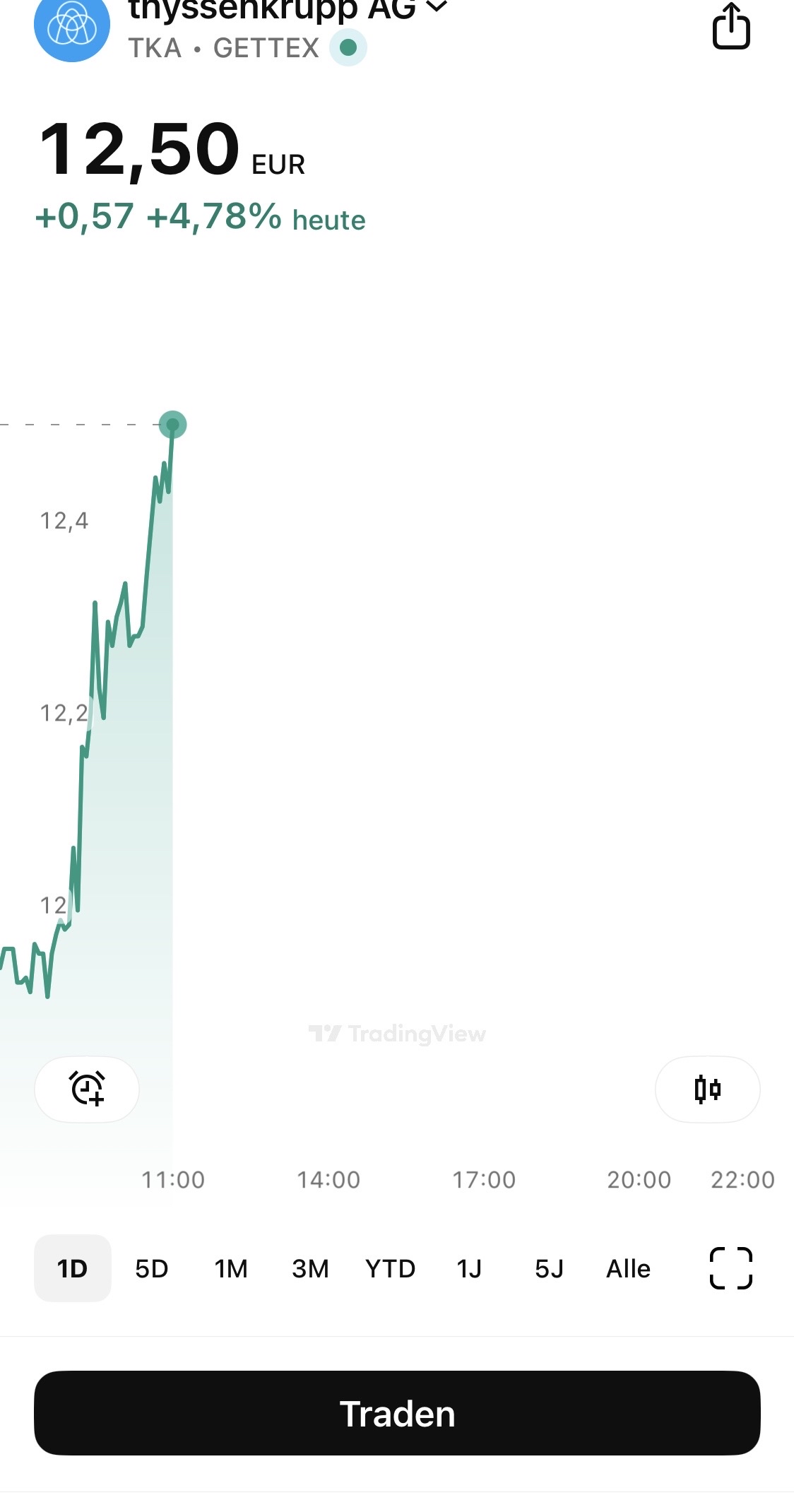Viewport: 794px width, 1512px height.
Task: Expand the thyssenkrupp AG dropdown chevron
Action: click(437, 7)
